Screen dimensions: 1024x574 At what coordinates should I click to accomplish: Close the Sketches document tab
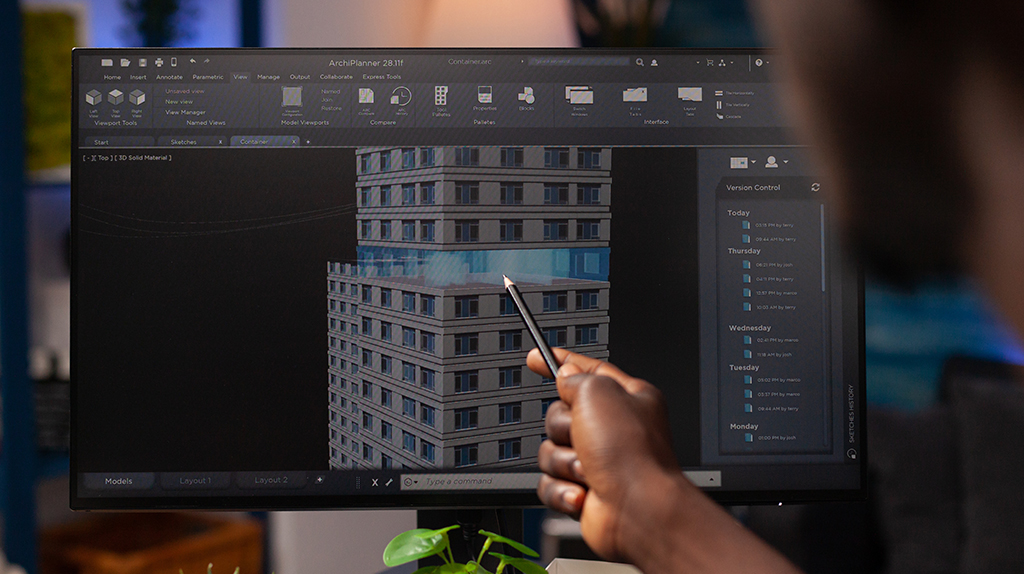tap(220, 142)
